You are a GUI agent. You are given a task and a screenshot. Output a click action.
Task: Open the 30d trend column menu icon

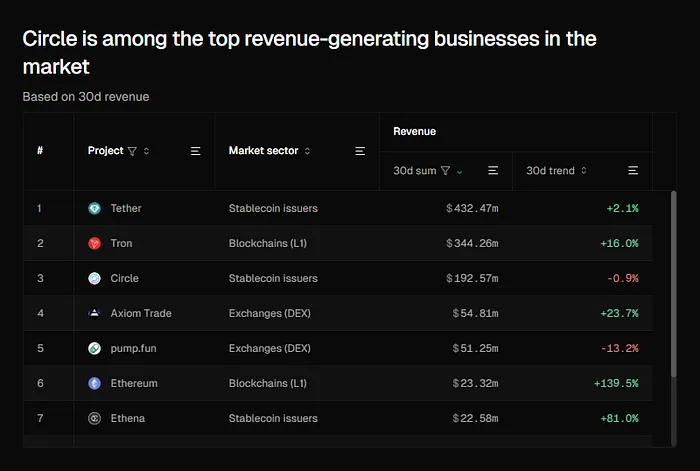click(x=633, y=171)
